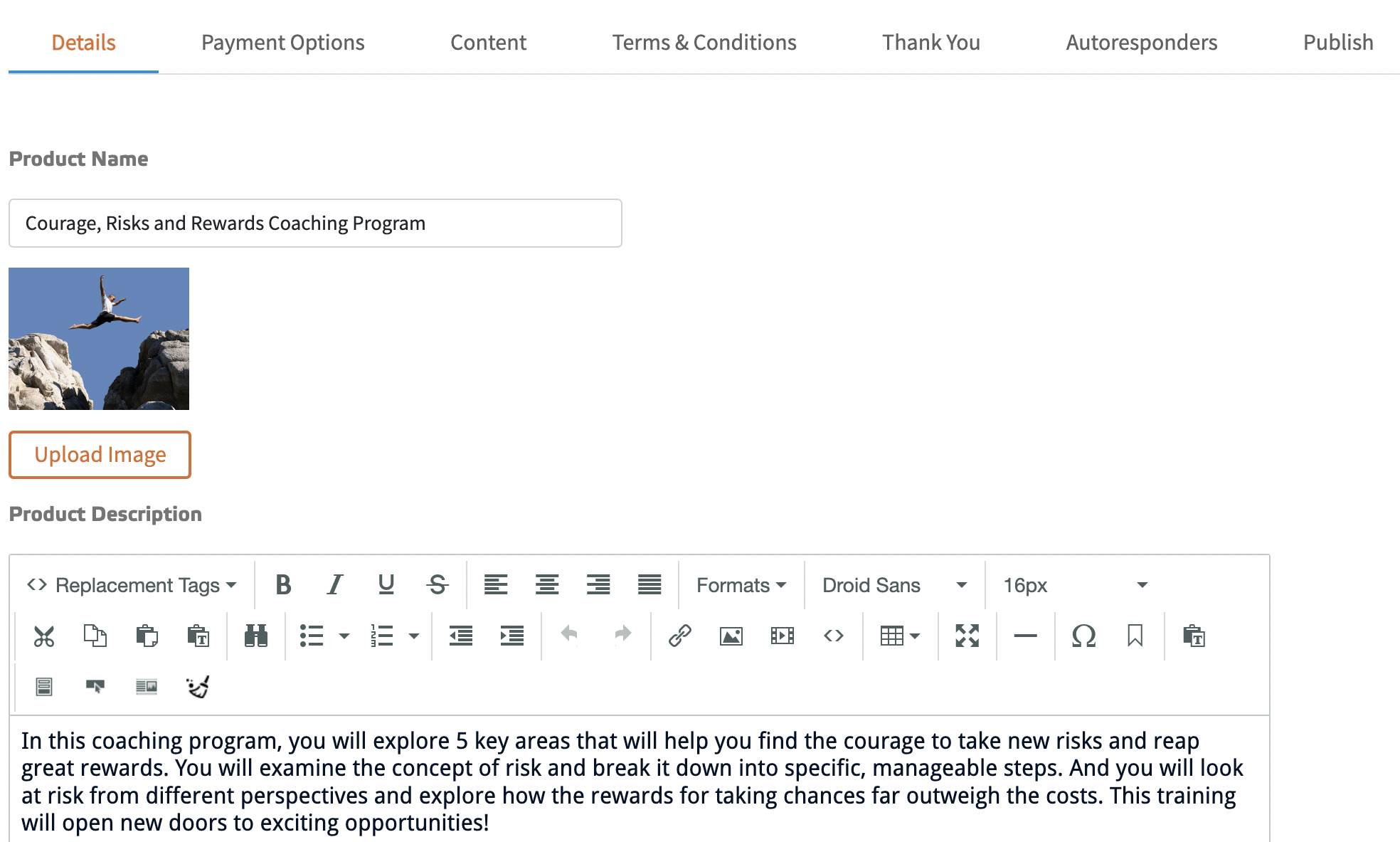1400x842 pixels.
Task: Click the Product Name input field
Action: (315, 223)
